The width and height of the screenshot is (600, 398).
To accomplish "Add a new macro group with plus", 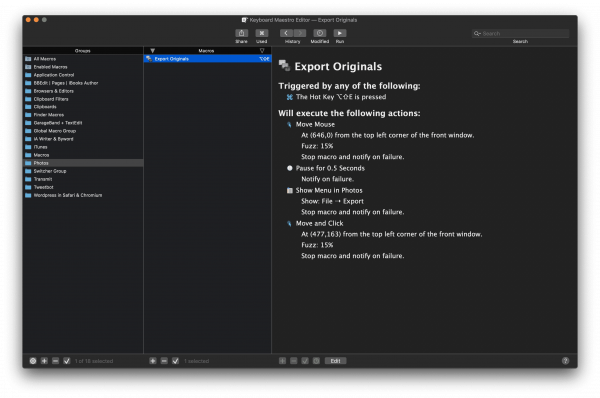I will pyautogui.click(x=44, y=361).
